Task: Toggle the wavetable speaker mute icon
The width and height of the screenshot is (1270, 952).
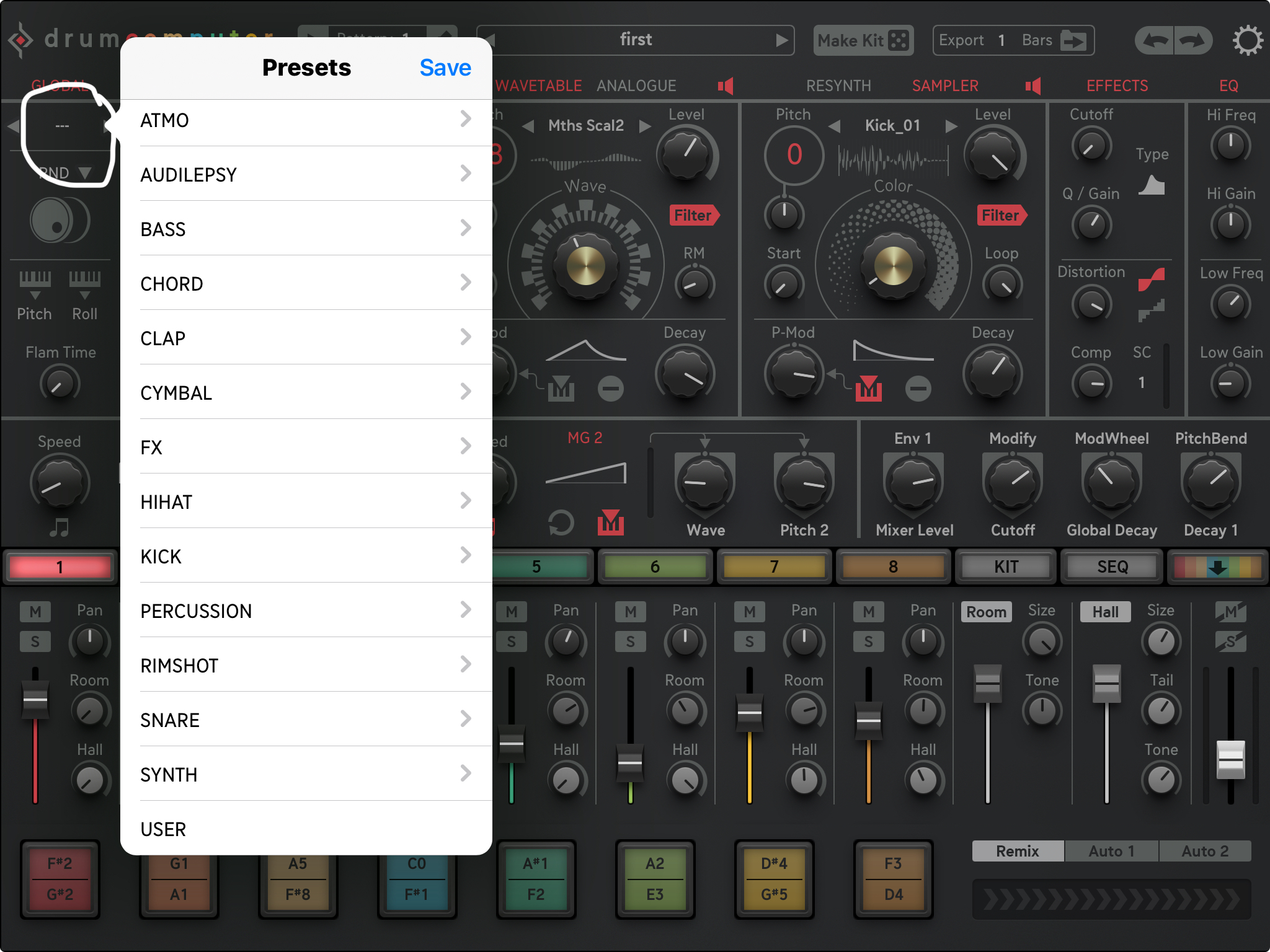Action: [726, 86]
